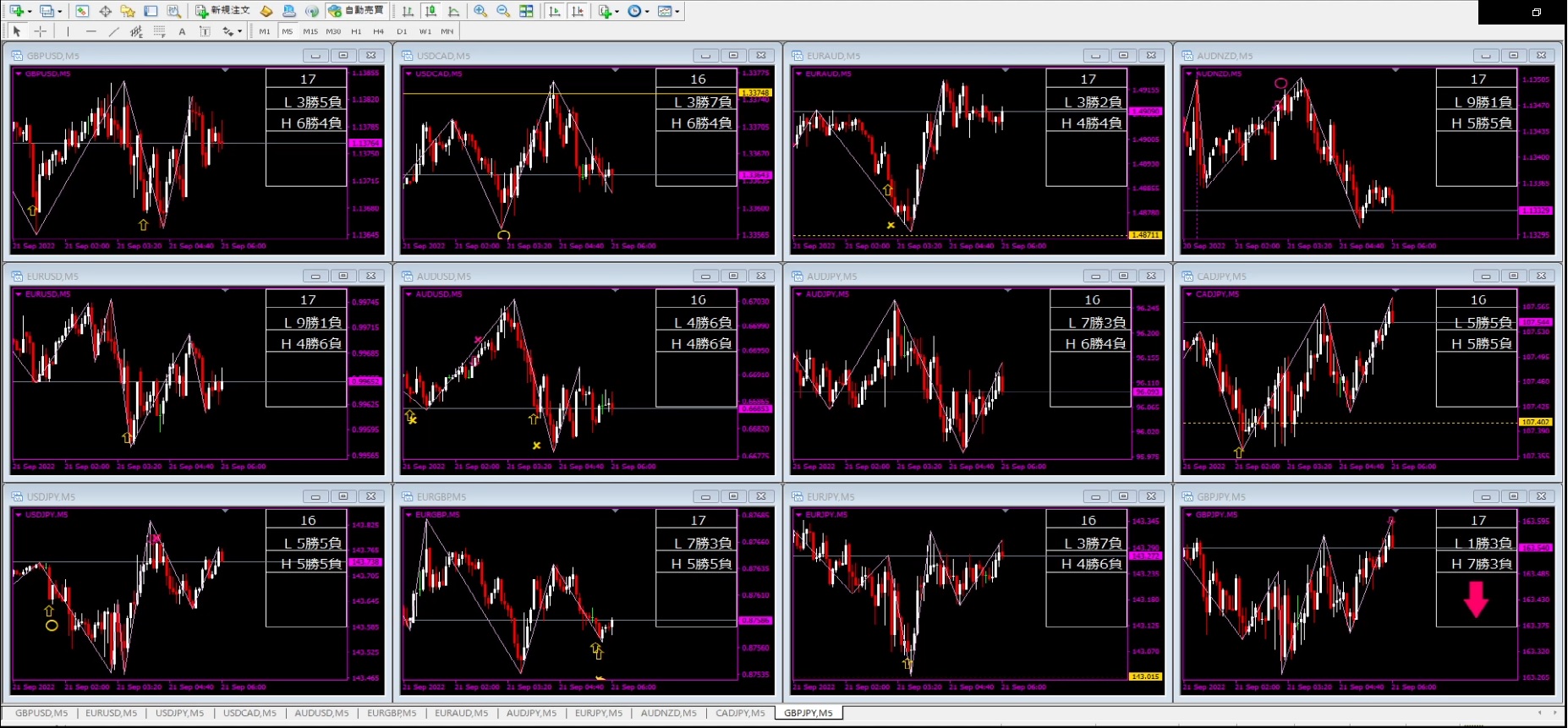
Task: Expand the New Chart dropdown arrow
Action: (x=30, y=11)
